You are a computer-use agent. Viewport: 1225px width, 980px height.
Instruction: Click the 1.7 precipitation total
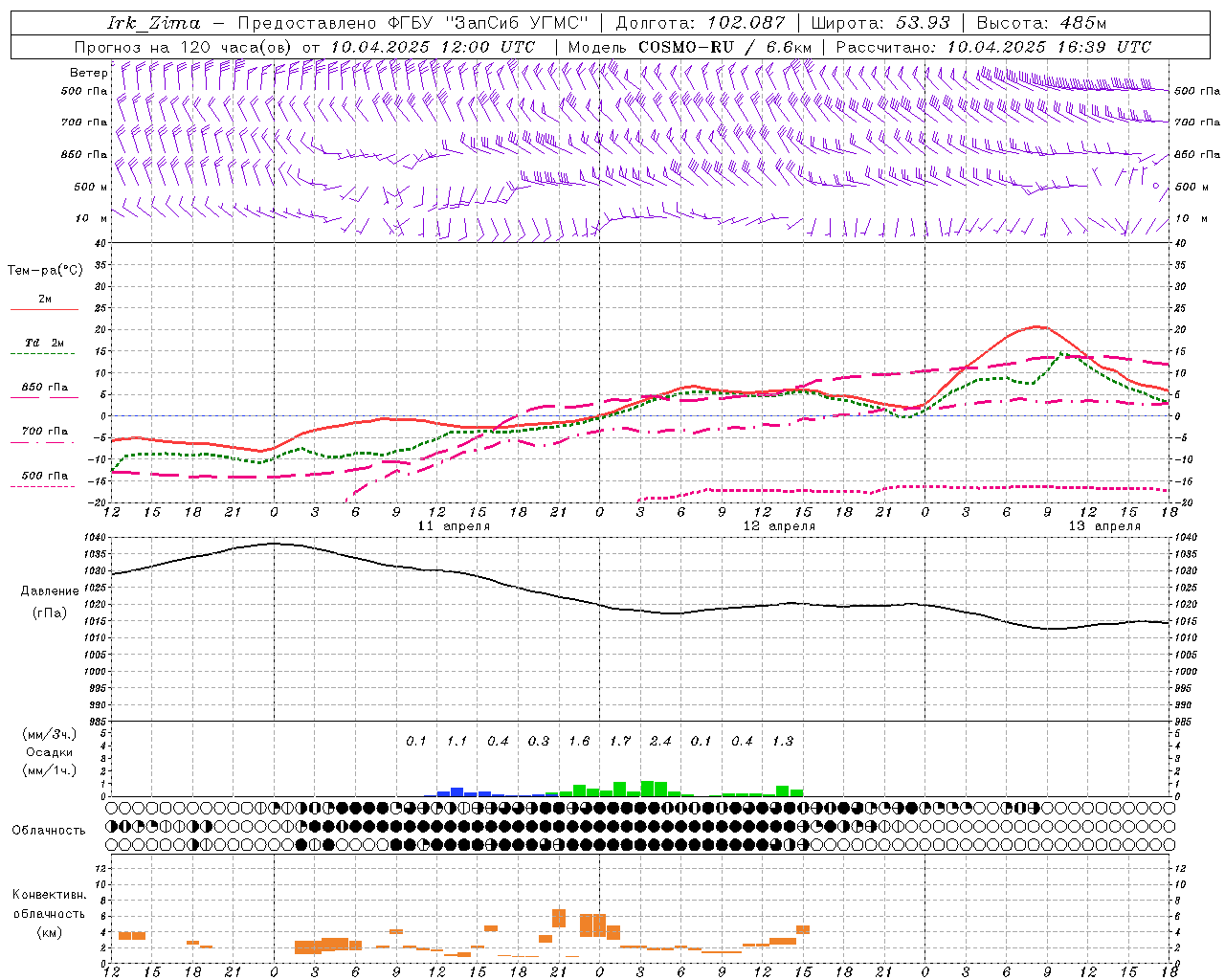(620, 741)
